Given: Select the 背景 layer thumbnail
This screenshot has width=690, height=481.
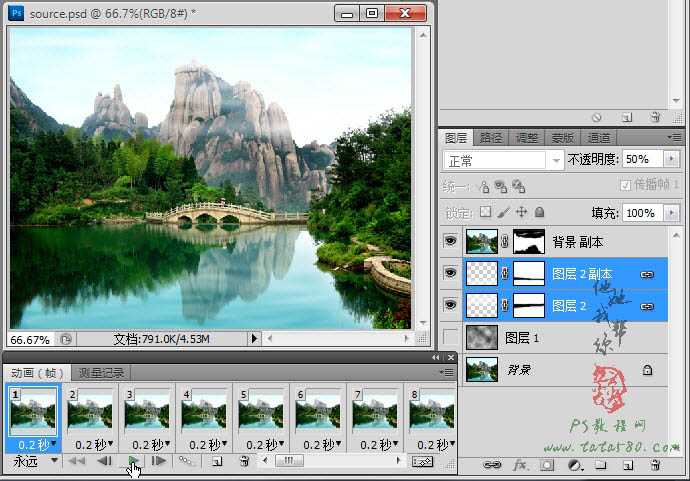Looking at the screenshot, I should (482, 370).
